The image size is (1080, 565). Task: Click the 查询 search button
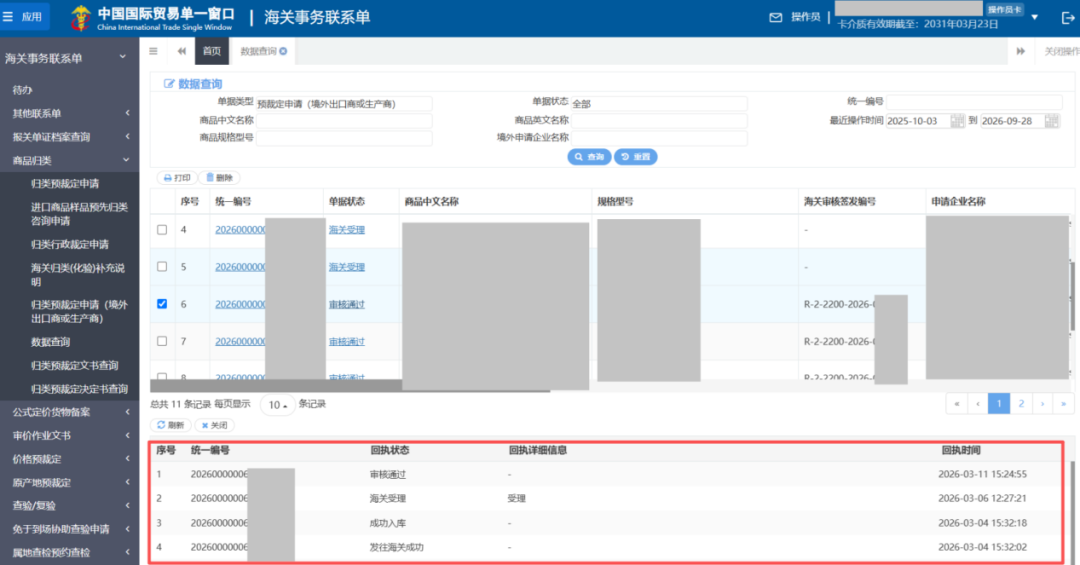tap(589, 157)
